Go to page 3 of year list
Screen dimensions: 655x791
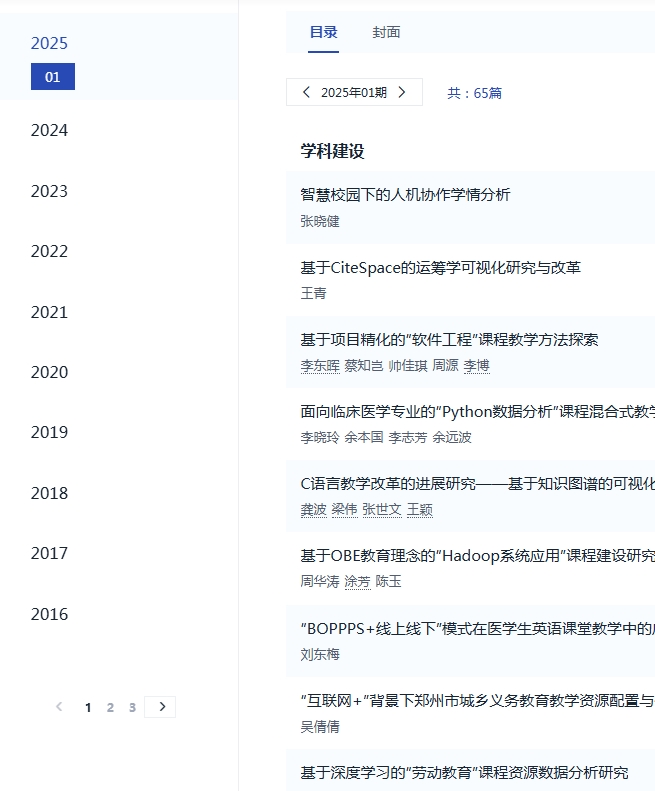pos(132,708)
